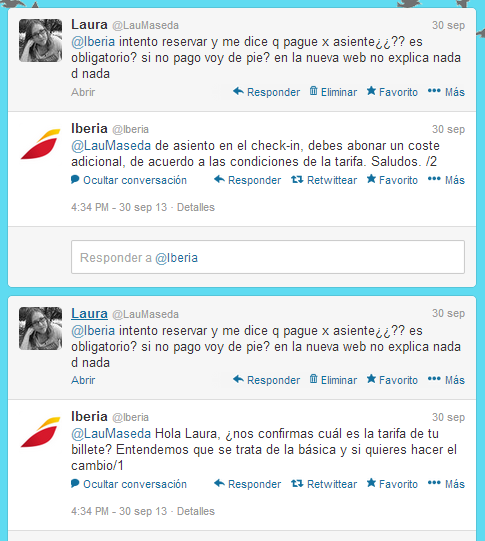Click the 'Responder a @Iberia' reply box
The image size is (485, 541).
point(268,257)
